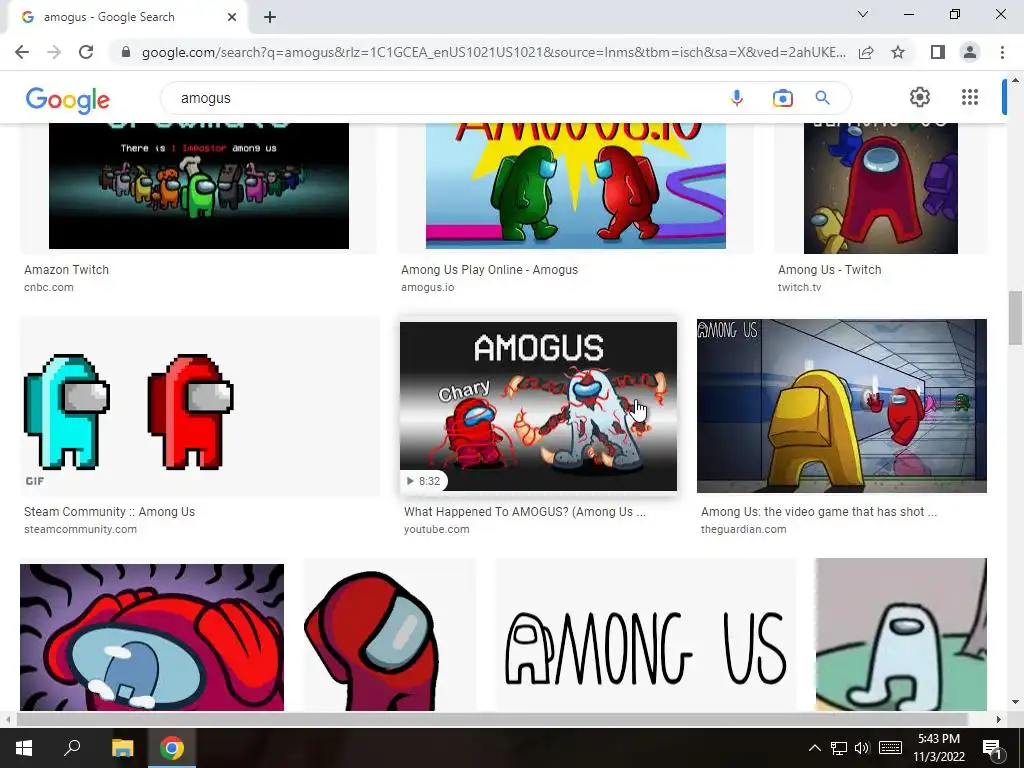Search by voice microphone icon
Image resolution: width=1024 pixels, height=768 pixels.
(x=737, y=98)
